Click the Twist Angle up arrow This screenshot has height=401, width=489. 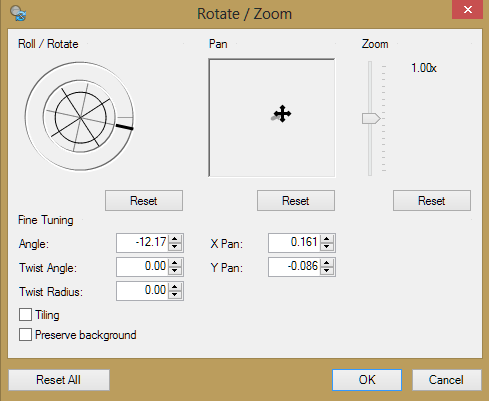[175, 263]
